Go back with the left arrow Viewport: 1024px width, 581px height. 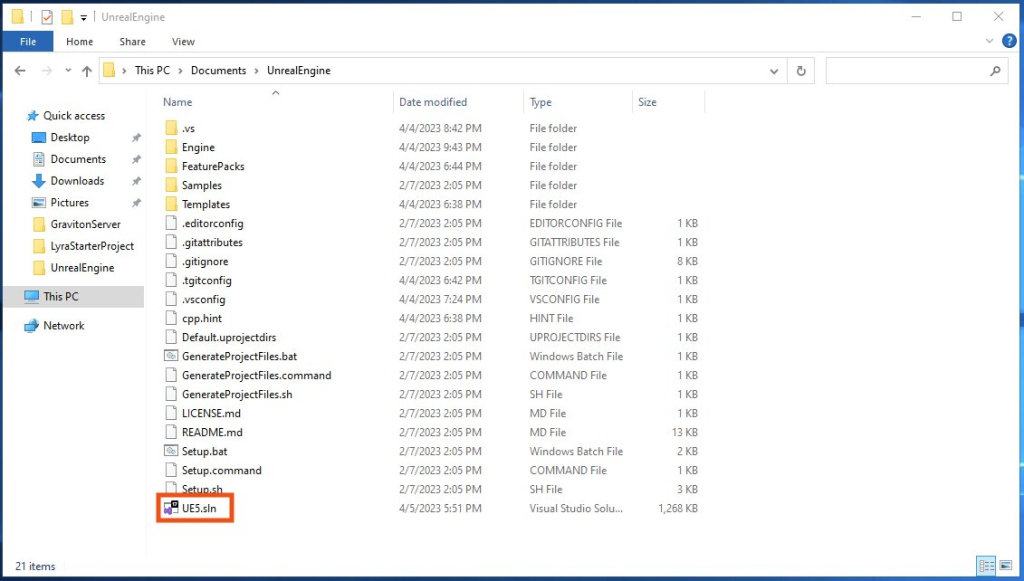[20, 71]
